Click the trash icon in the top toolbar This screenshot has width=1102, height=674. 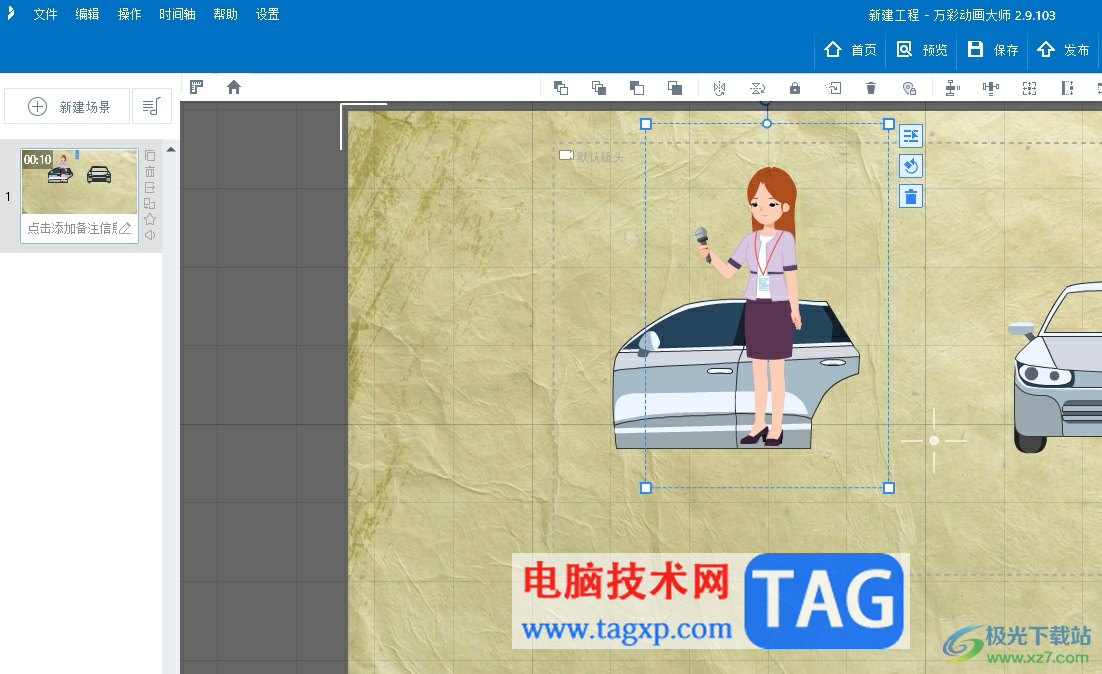click(871, 88)
